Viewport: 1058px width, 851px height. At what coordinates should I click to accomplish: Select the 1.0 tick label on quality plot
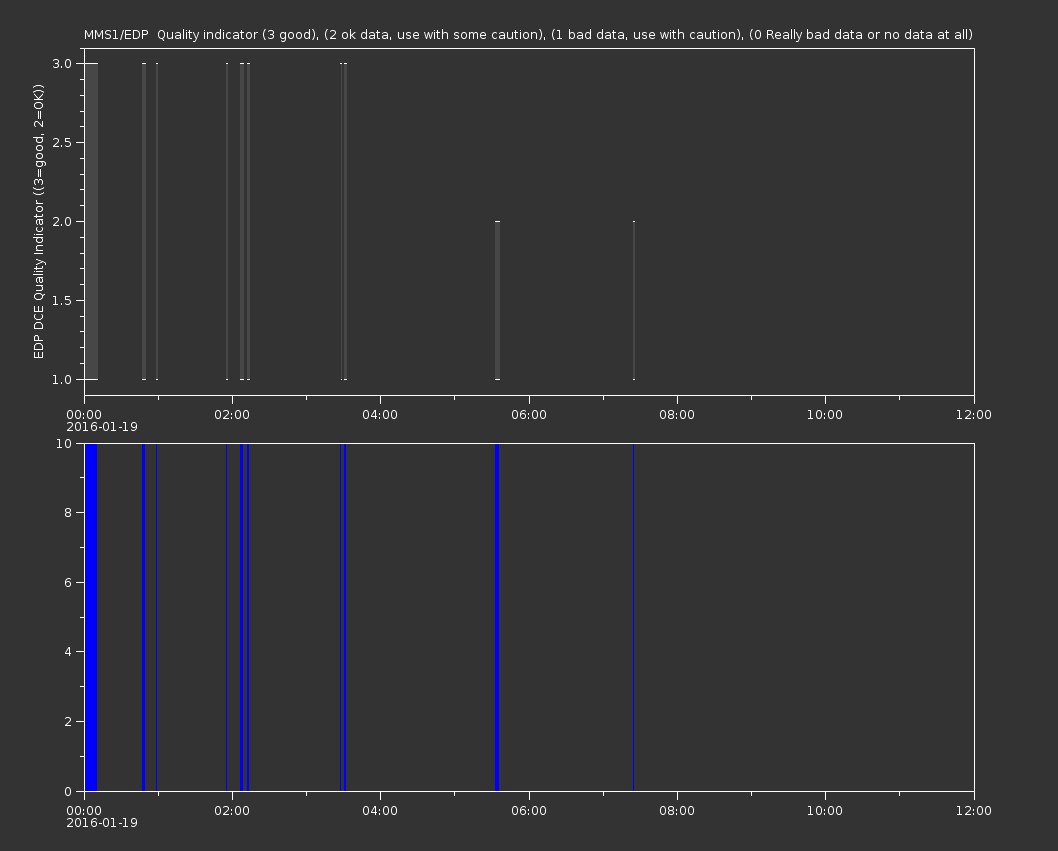coord(62,379)
